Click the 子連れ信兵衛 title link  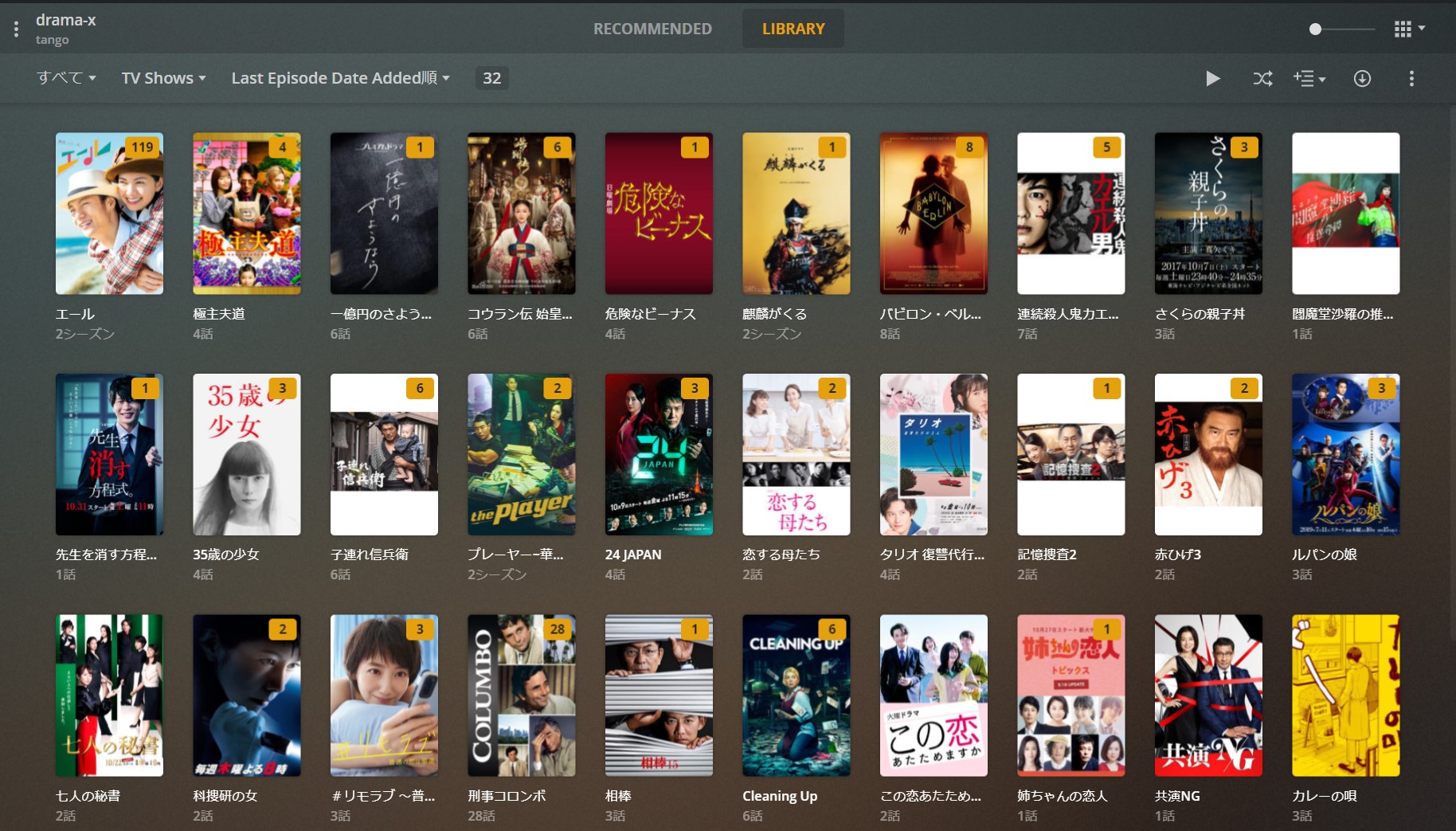point(370,555)
